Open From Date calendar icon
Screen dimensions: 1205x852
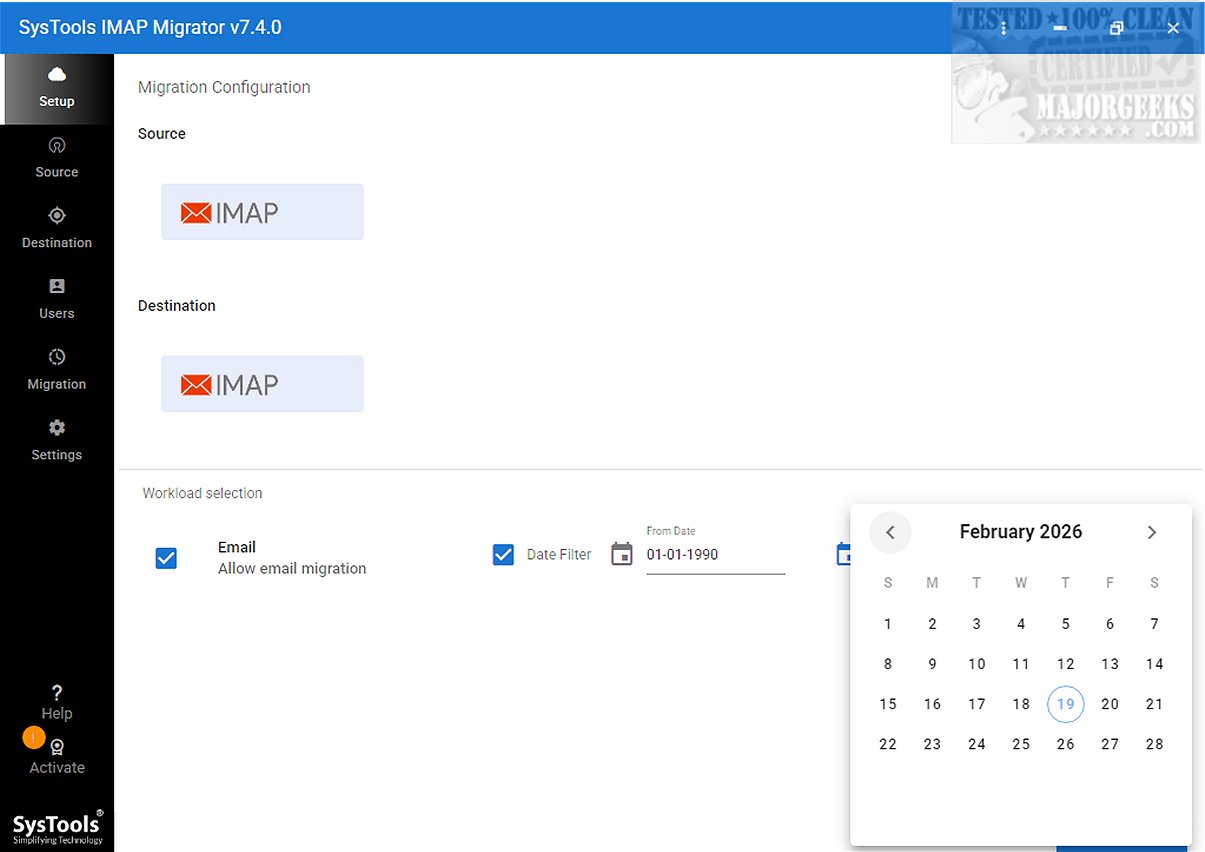point(622,554)
